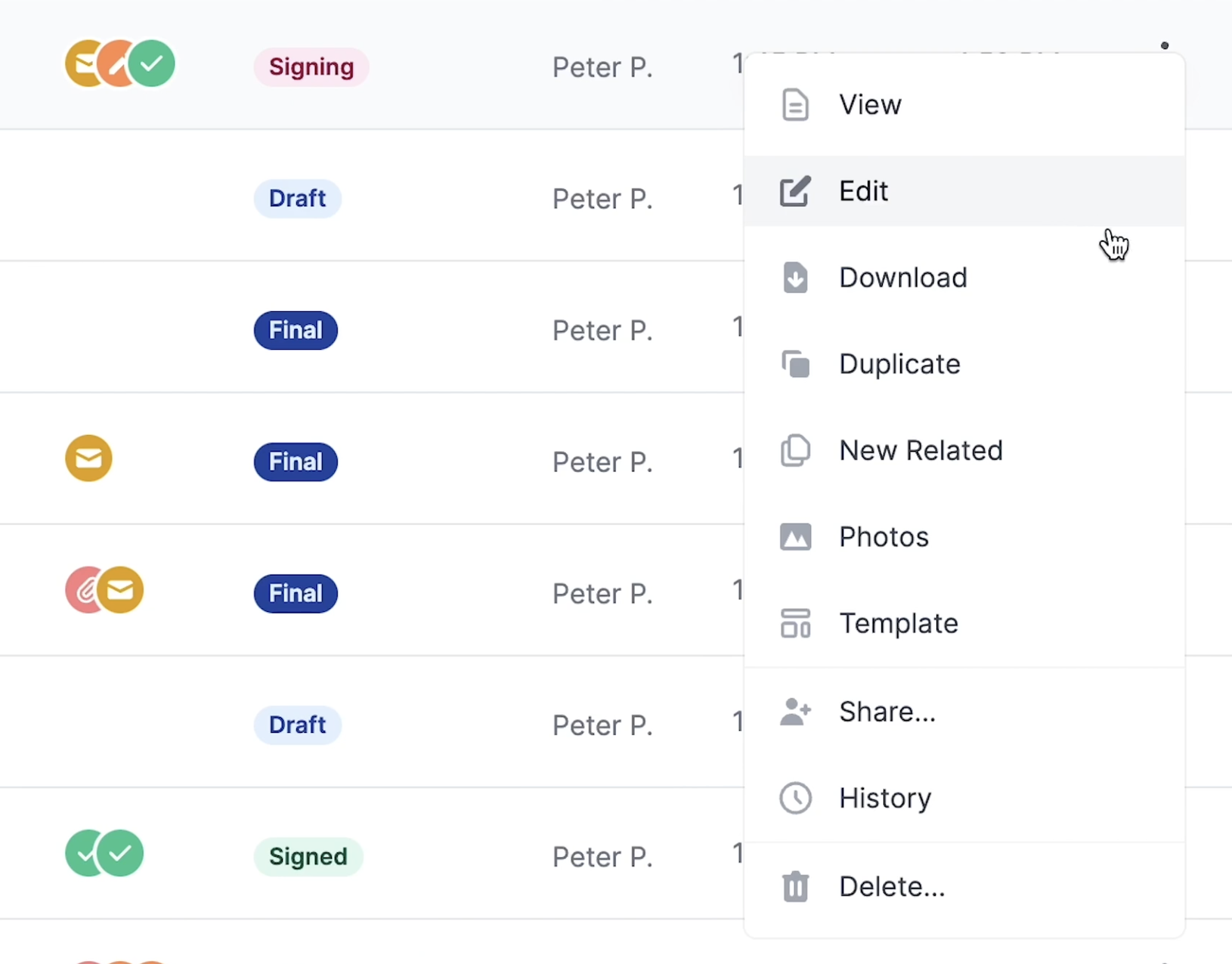1232x964 pixels.
Task: Select Peter P. in the top Signing row
Action: coord(602,66)
